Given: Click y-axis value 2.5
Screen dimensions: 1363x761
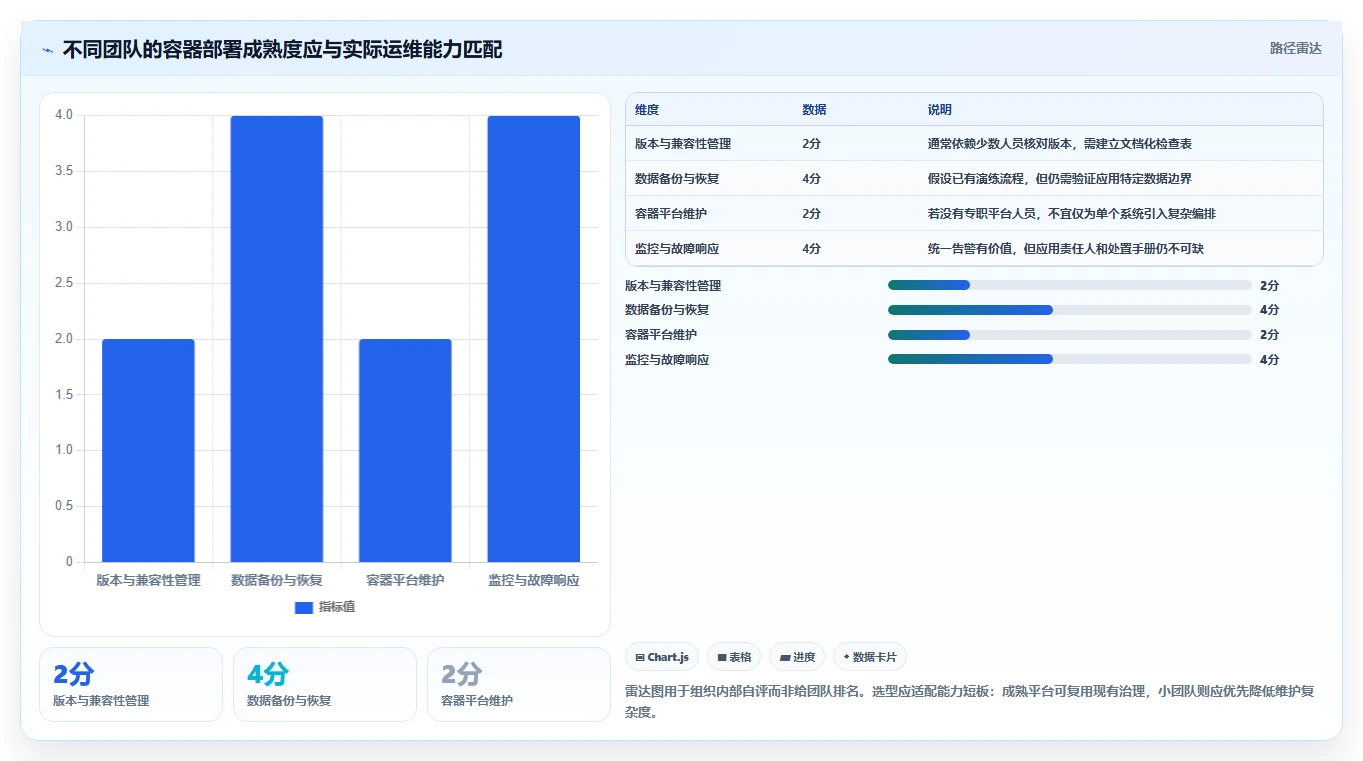Looking at the screenshot, I should (x=64, y=283).
